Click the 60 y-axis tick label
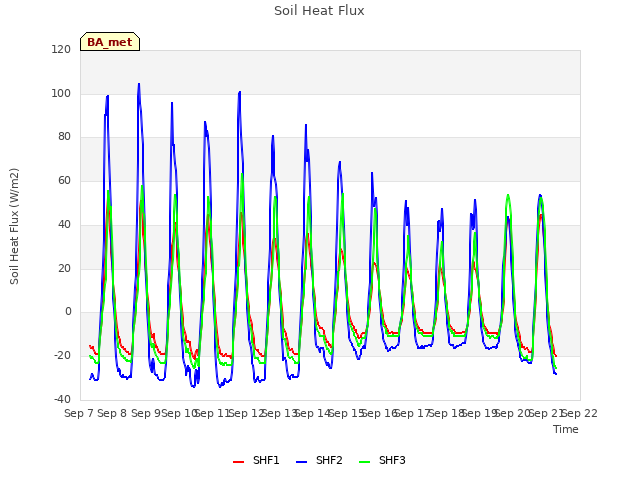Screen dimensions: 640x480 [64, 180]
